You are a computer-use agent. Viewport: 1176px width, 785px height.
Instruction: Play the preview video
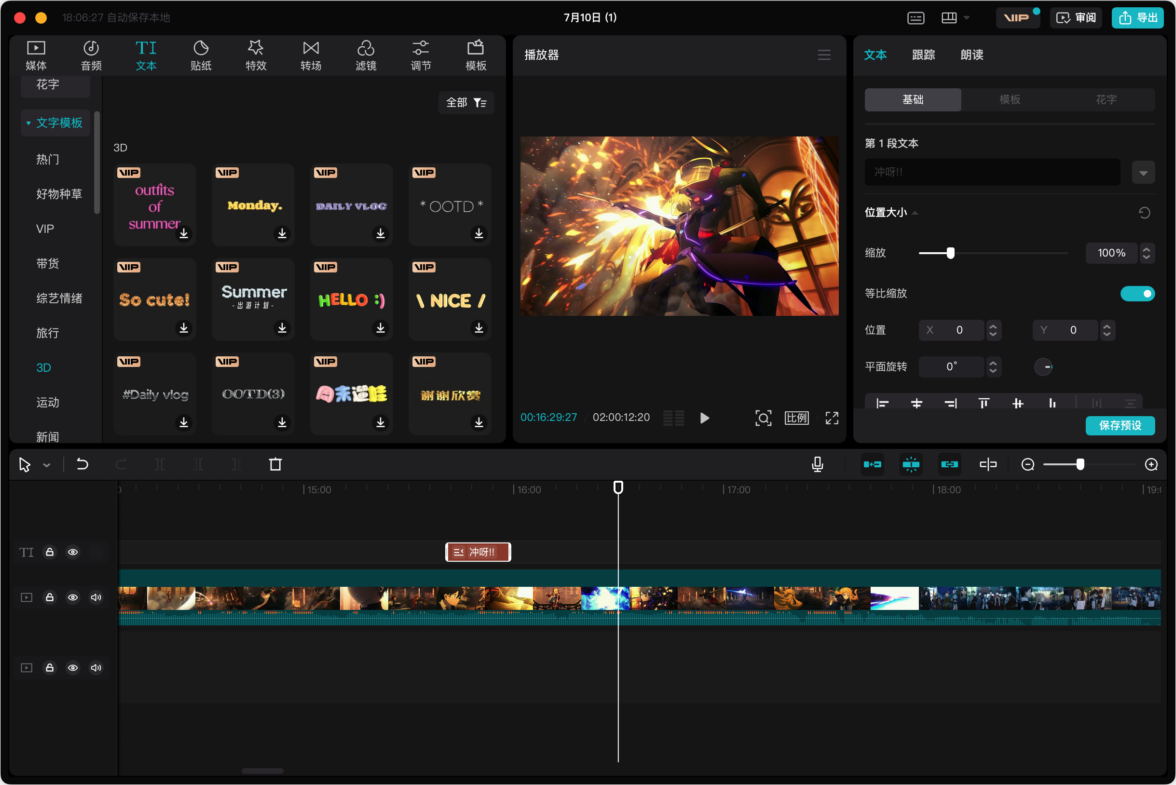[x=704, y=418]
